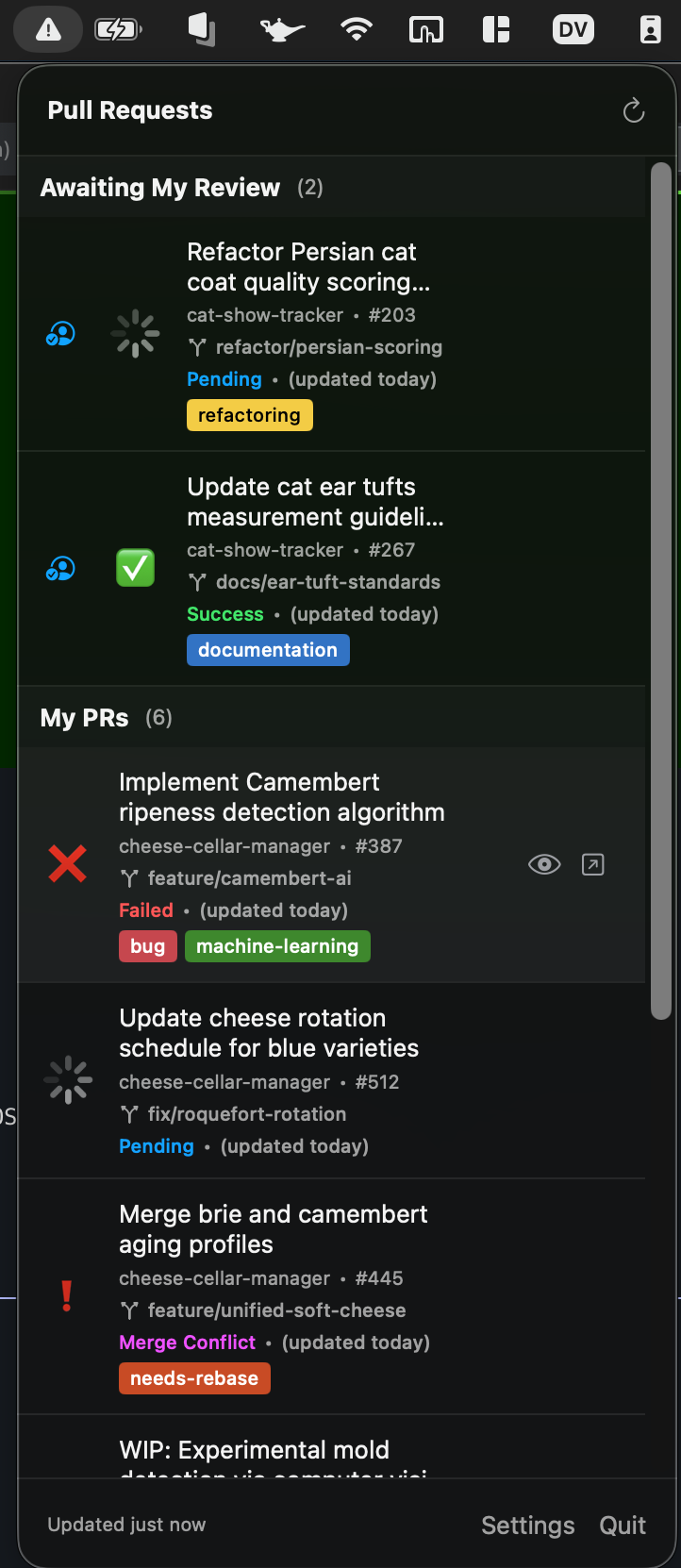Click the Quit button

pyautogui.click(x=623, y=1526)
